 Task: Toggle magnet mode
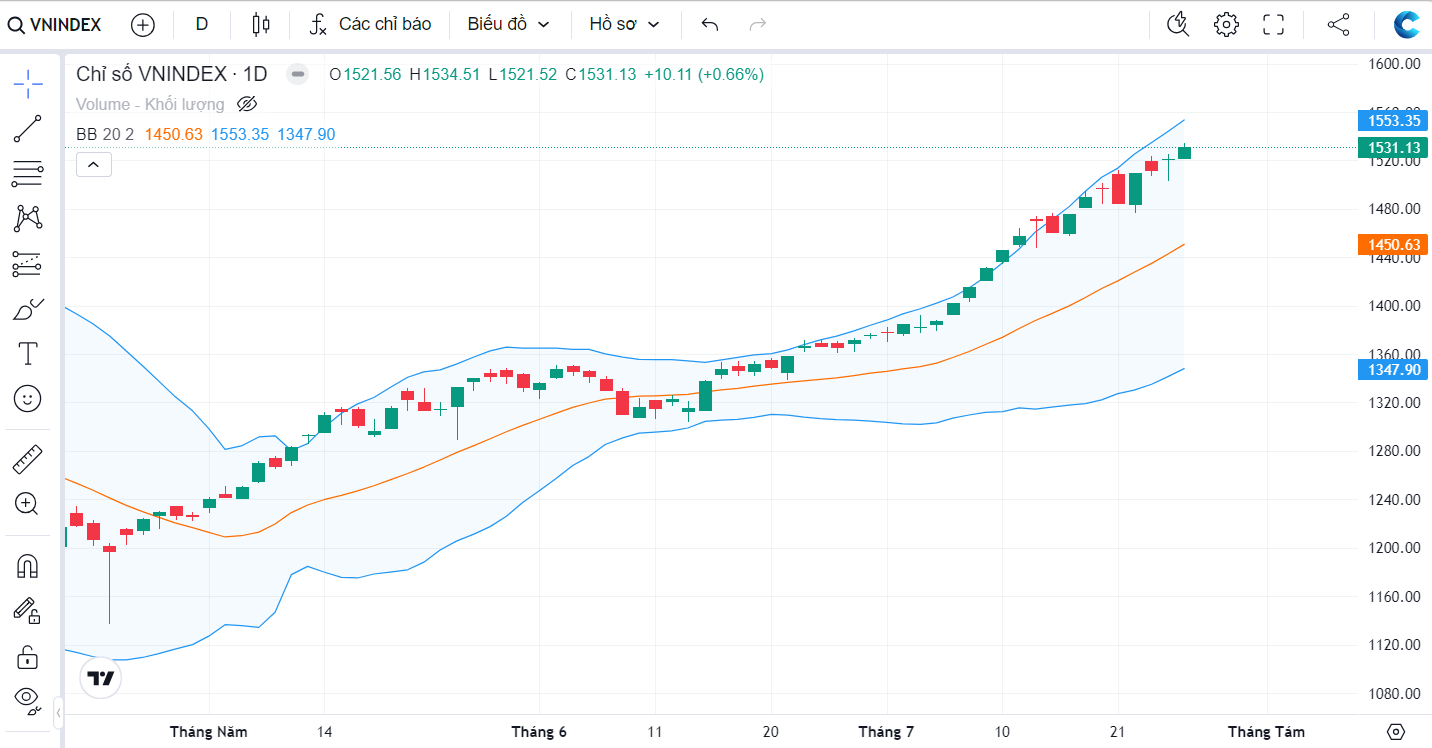28,566
